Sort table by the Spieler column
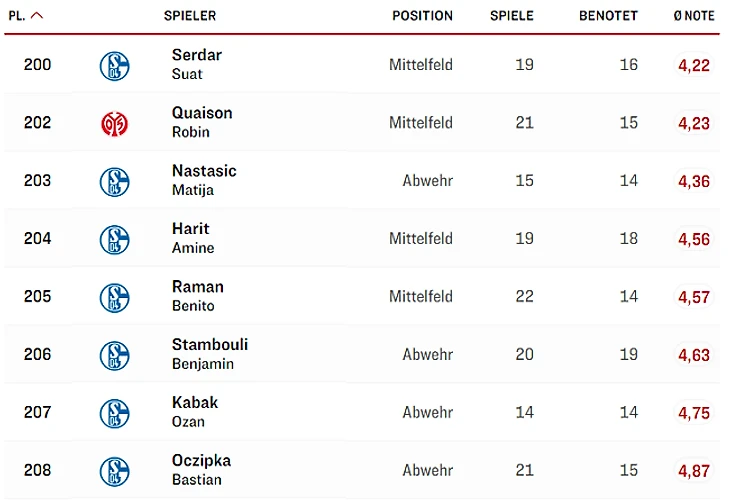Image resolution: width=730 pixels, height=500 pixels. coord(190,16)
